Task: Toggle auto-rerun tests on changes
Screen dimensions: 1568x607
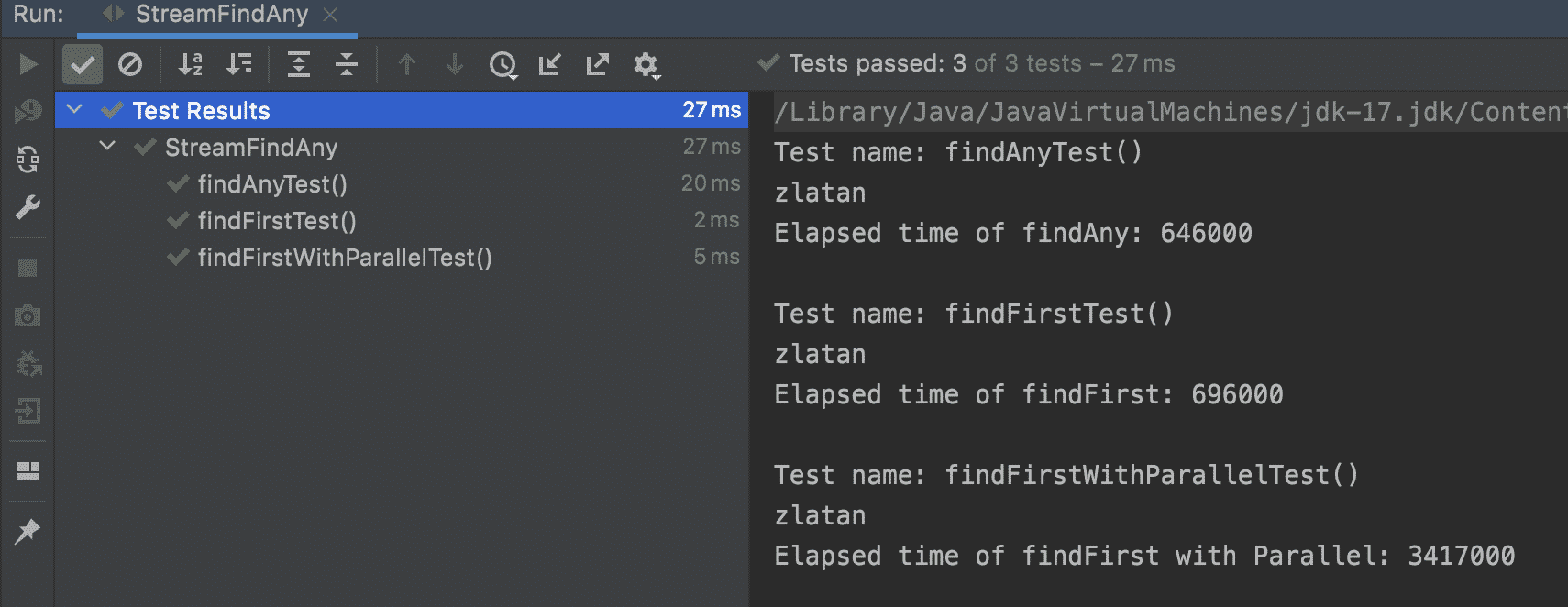Action: pos(27,159)
